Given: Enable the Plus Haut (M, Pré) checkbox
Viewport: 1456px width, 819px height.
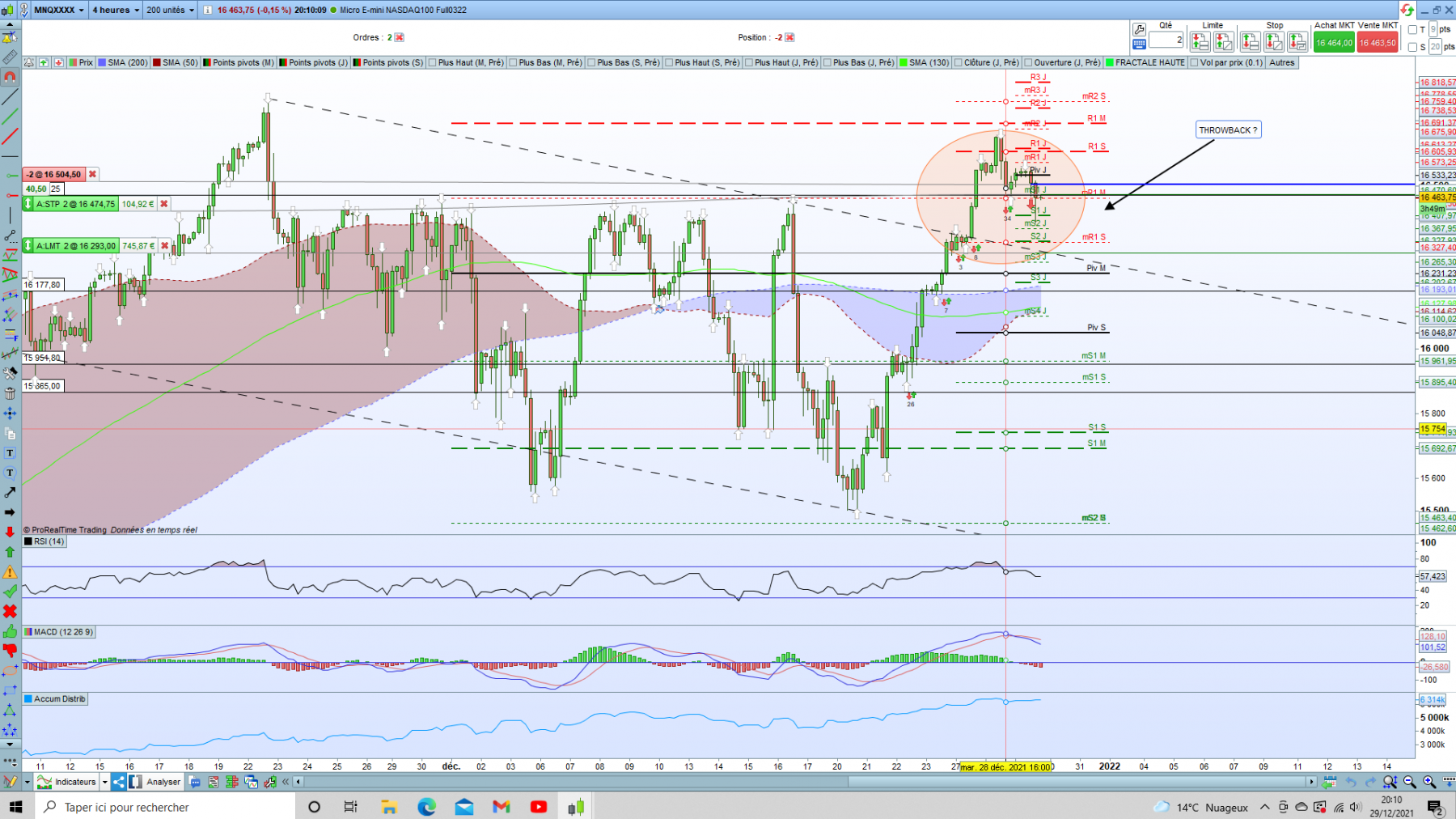Looking at the screenshot, I should [x=433, y=62].
